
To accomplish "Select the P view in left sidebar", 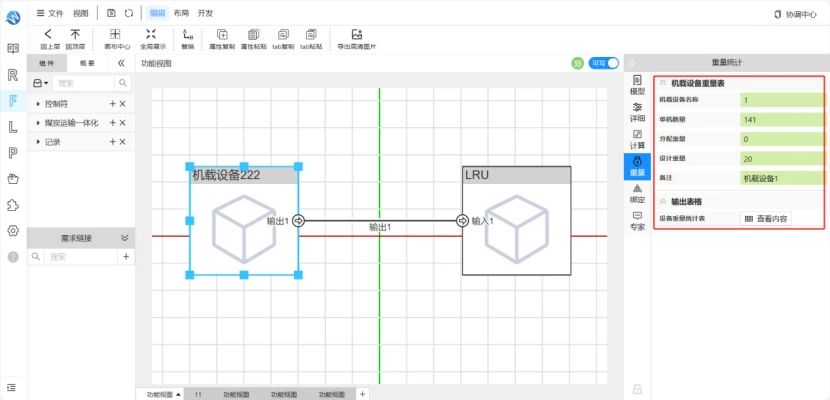I will [x=13, y=153].
